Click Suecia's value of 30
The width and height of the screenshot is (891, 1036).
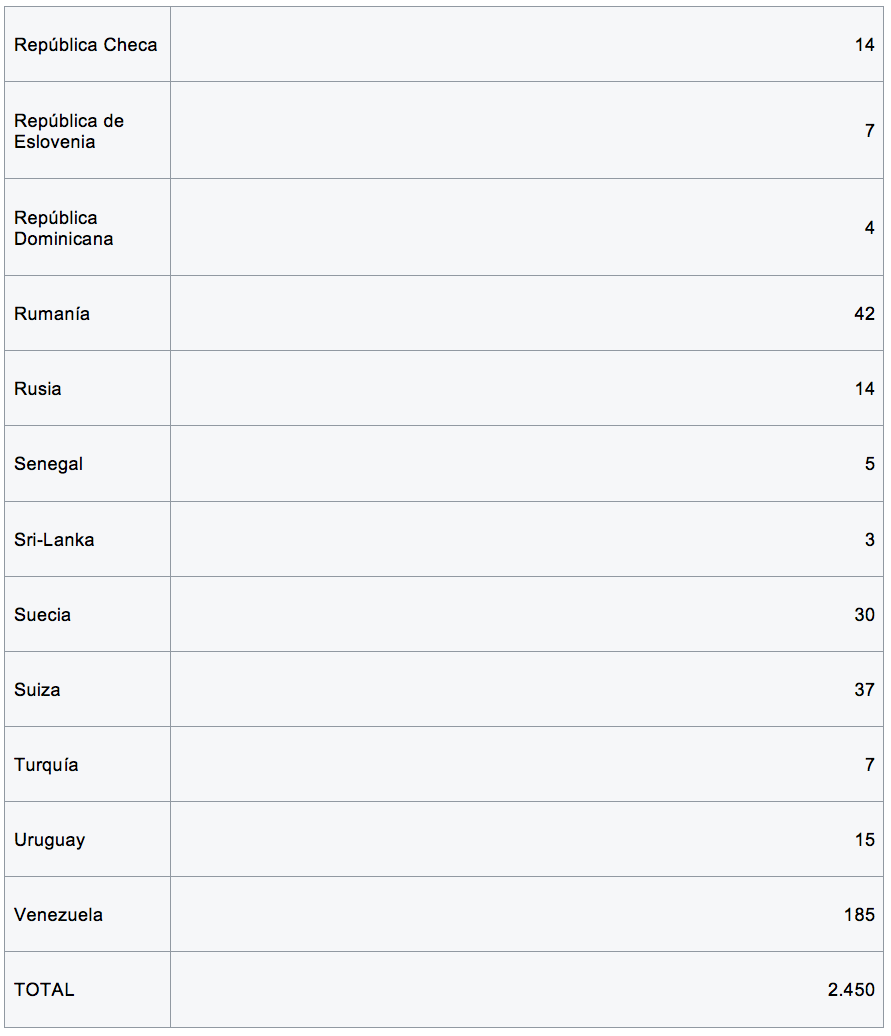(x=864, y=615)
